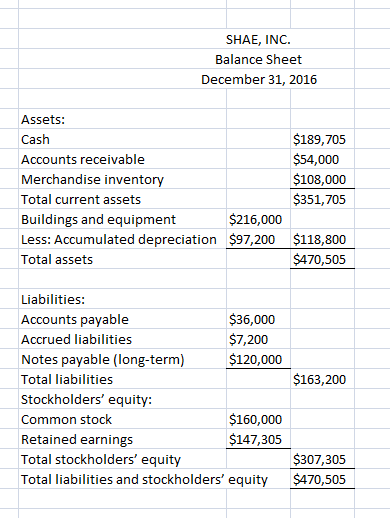The width and height of the screenshot is (390, 518).
Task: Click the $351,705 total current assets value
Action: [x=319, y=199]
